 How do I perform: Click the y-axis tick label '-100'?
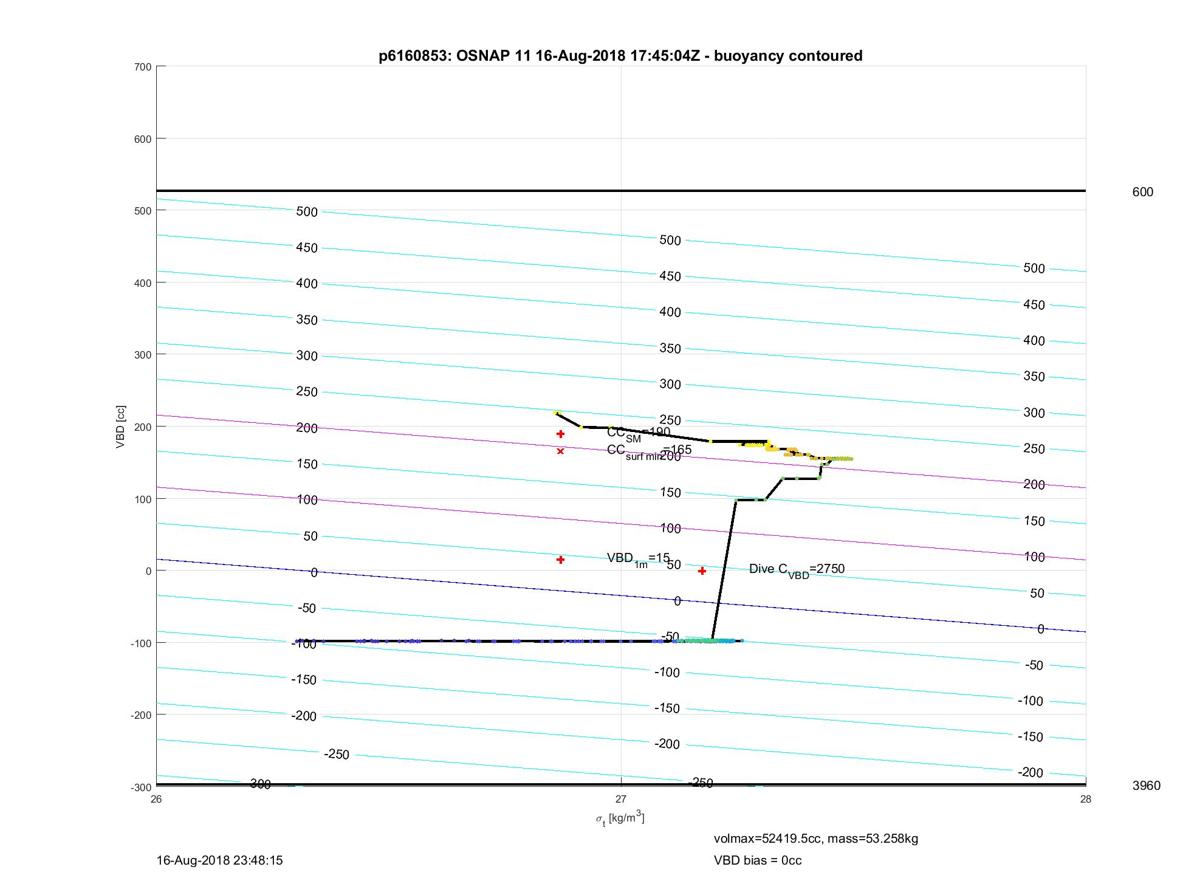tap(140, 643)
